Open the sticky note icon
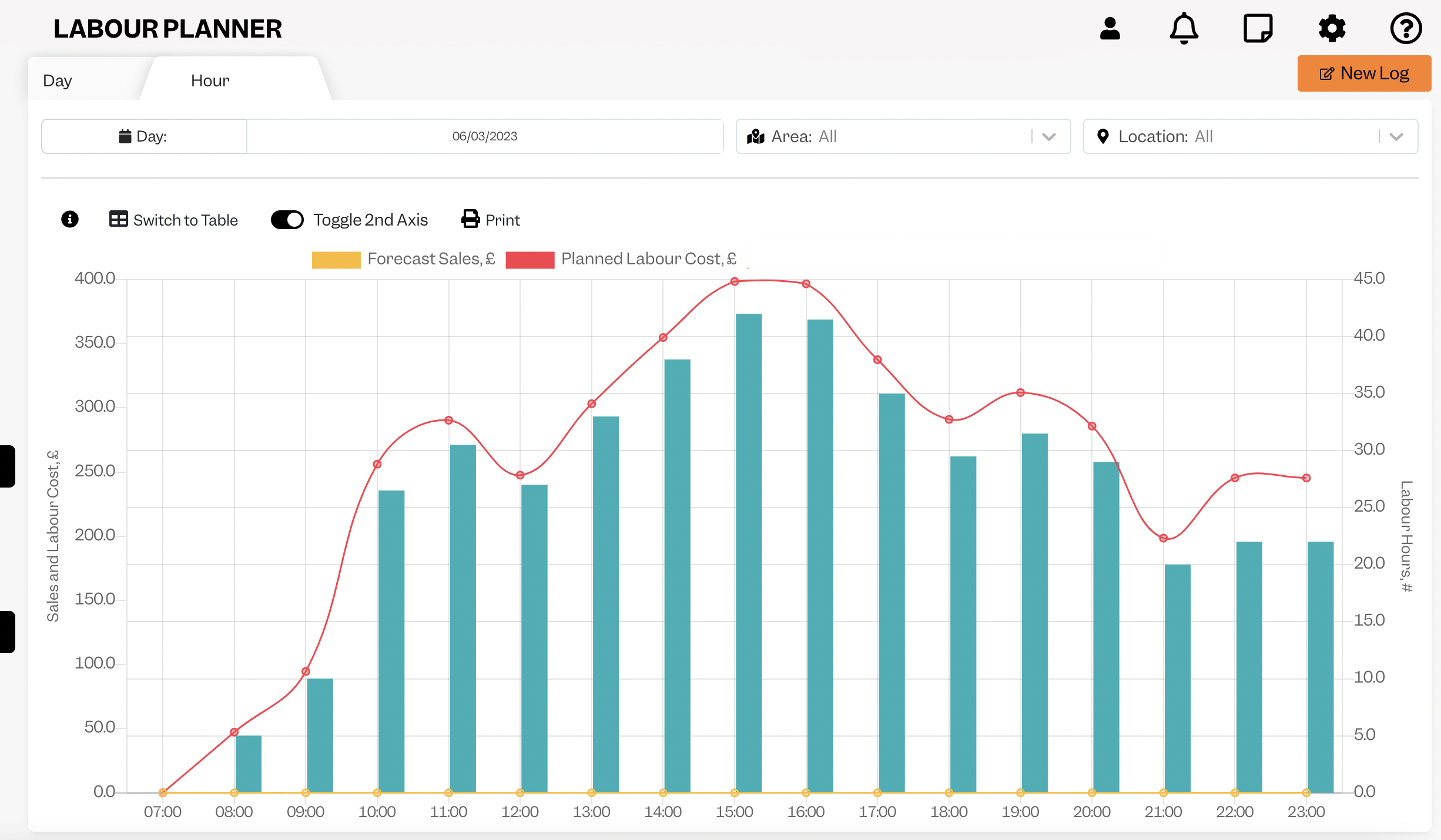This screenshot has height=840, width=1441. pos(1258,28)
